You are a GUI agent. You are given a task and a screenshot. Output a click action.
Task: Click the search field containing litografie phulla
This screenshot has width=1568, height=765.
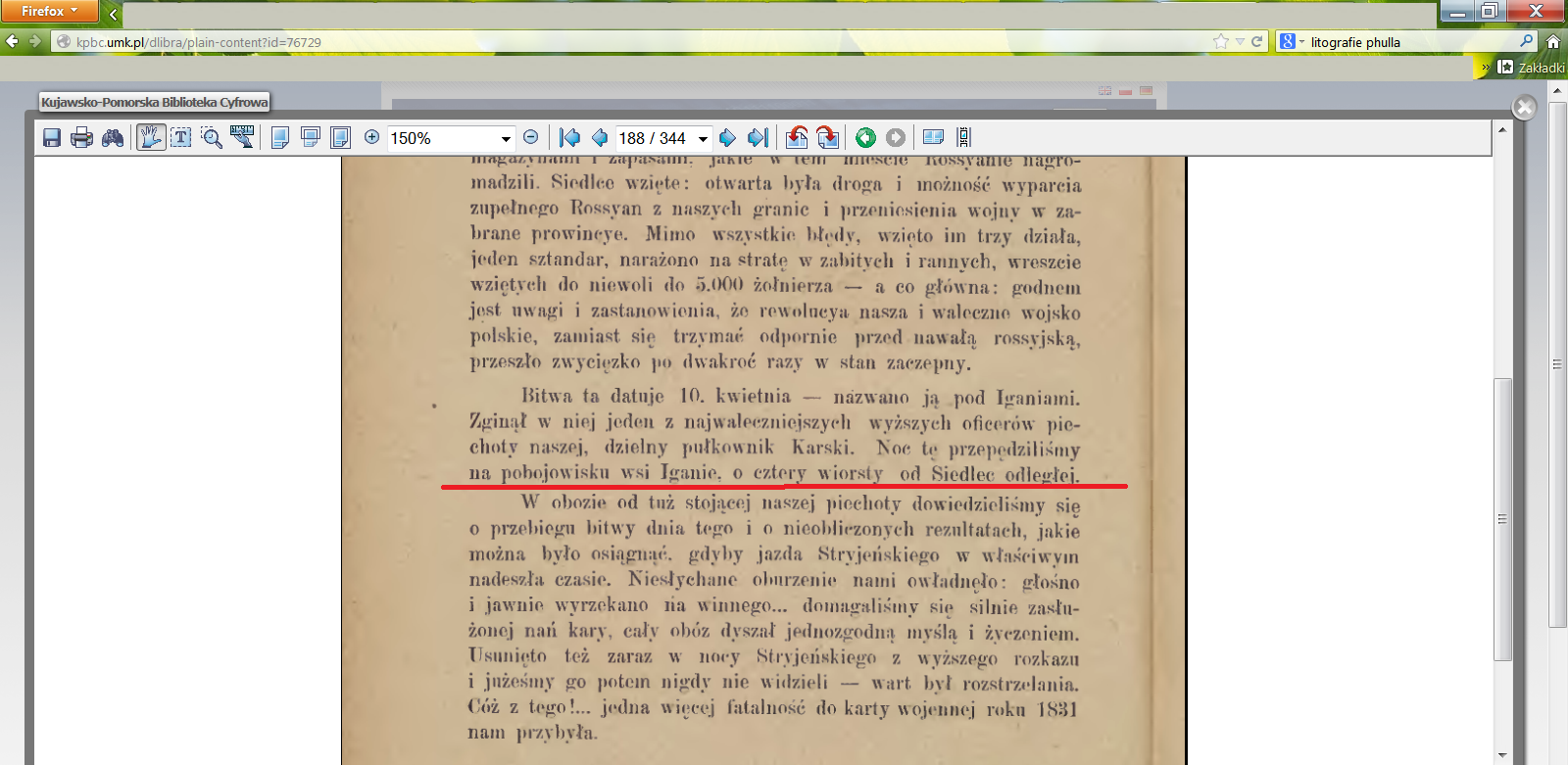tap(1411, 42)
